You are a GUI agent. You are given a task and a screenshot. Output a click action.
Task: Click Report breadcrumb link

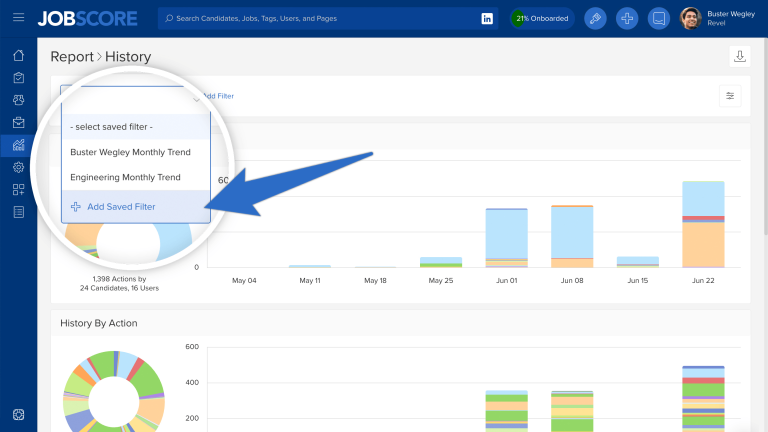72,57
